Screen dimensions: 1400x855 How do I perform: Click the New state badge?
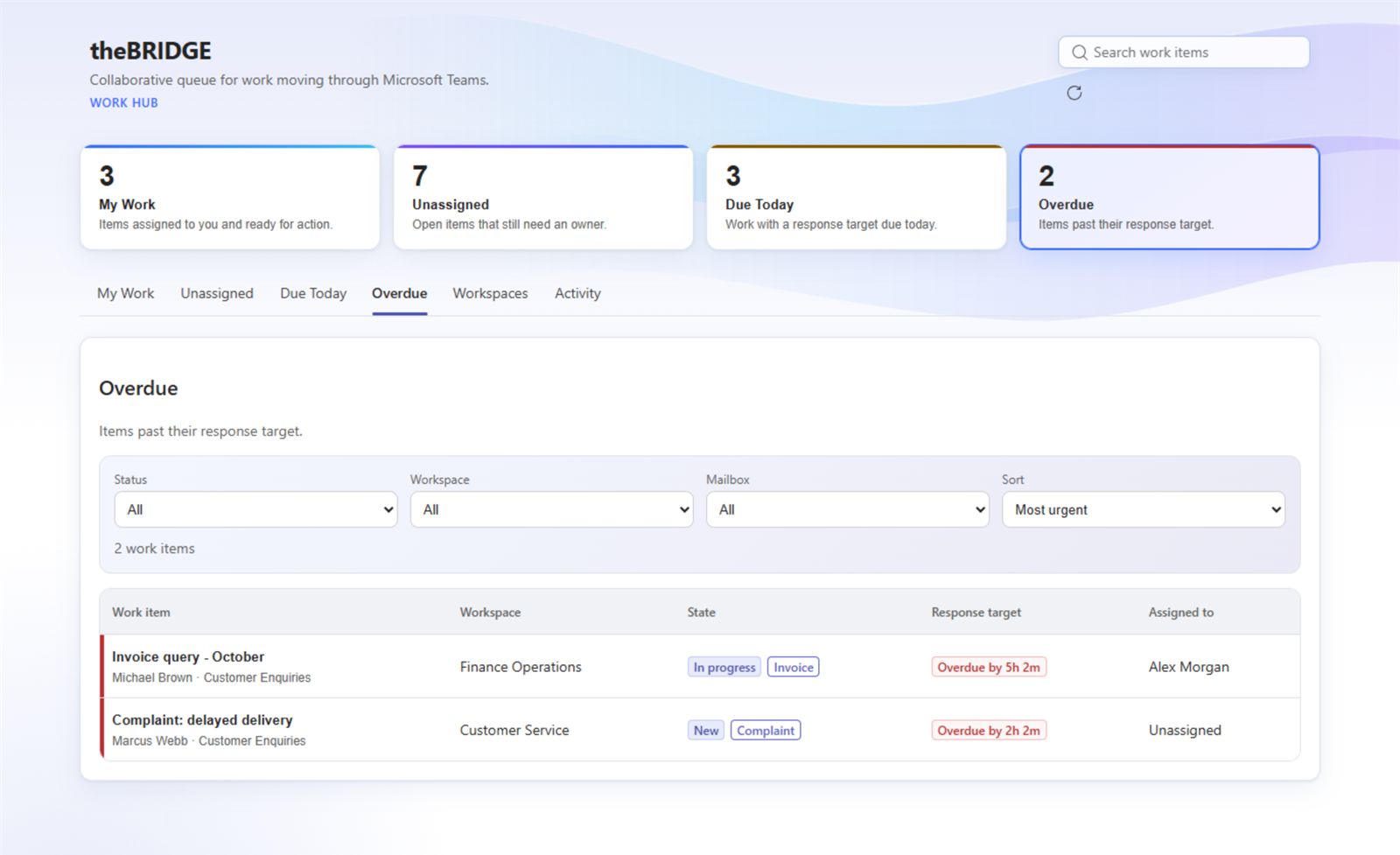[706, 730]
